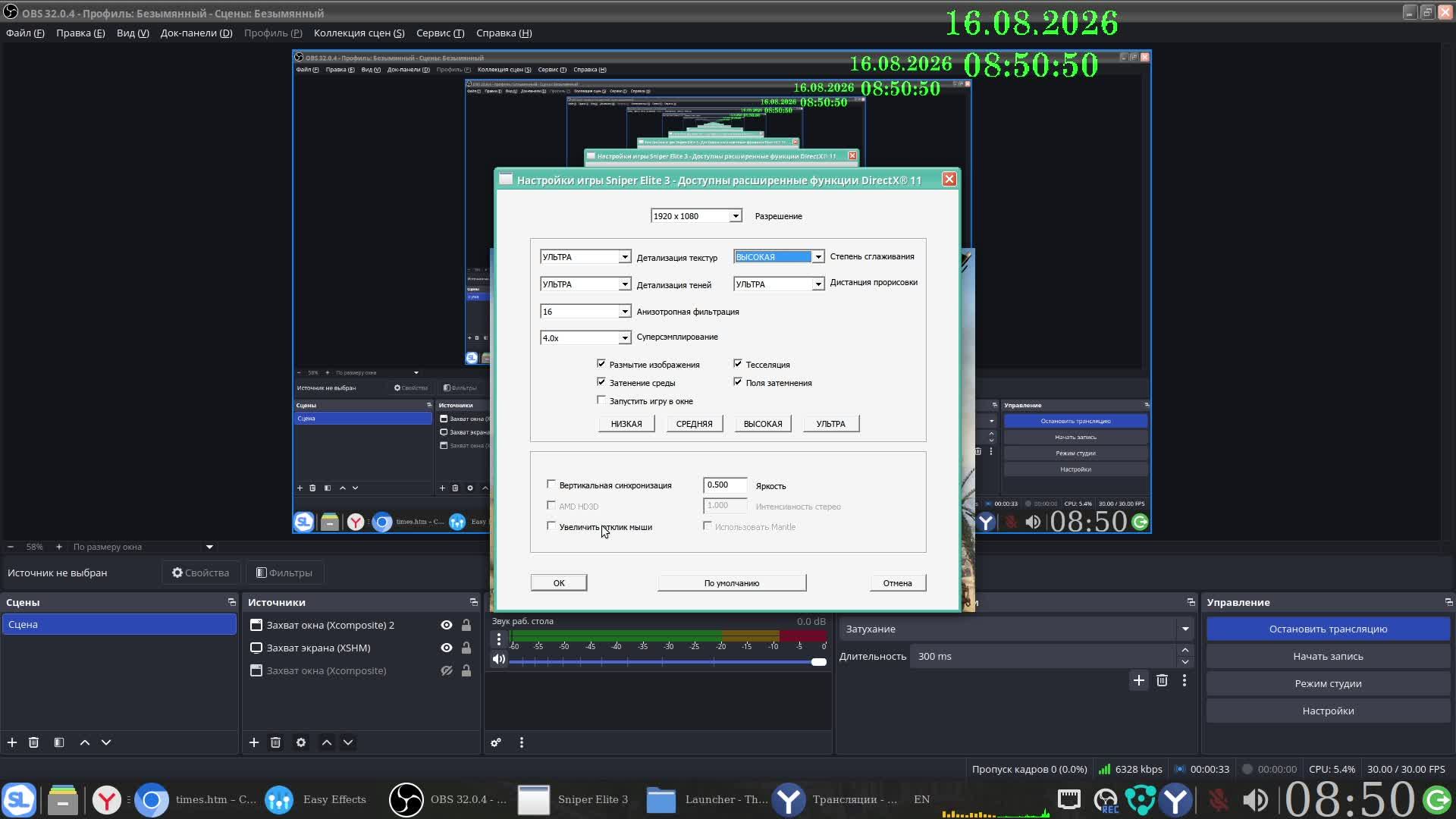Open the three-dot menu for Звук раб. стола
The image size is (1456, 819).
[x=499, y=639]
